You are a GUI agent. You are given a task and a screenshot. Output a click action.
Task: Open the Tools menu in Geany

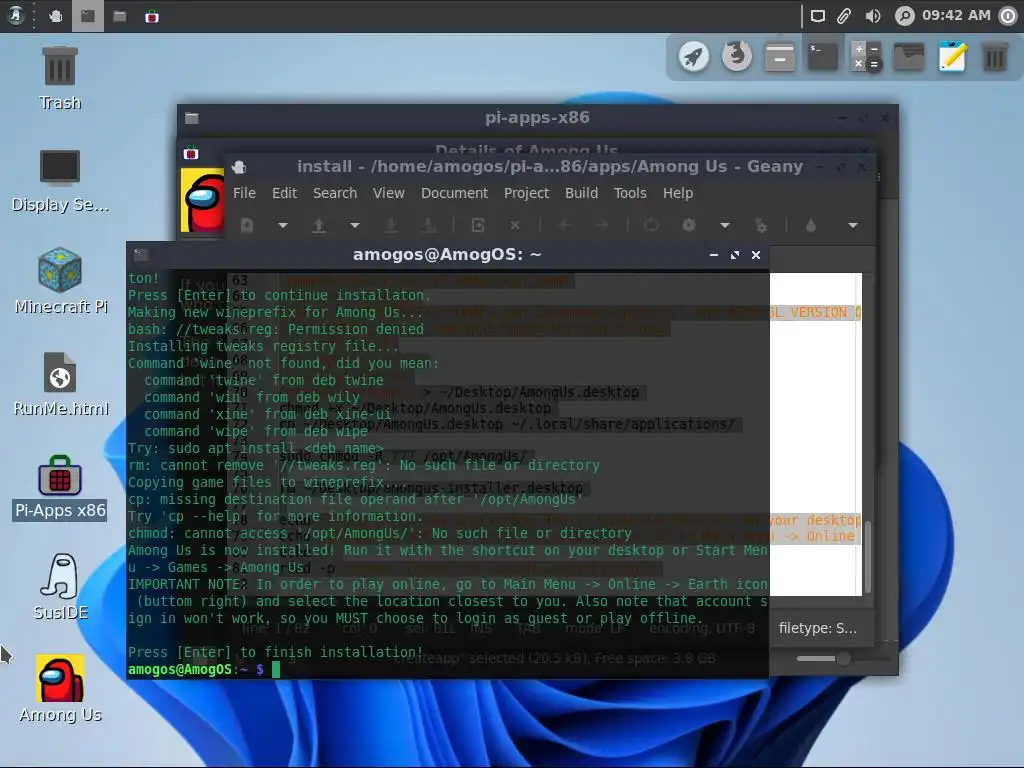point(630,193)
